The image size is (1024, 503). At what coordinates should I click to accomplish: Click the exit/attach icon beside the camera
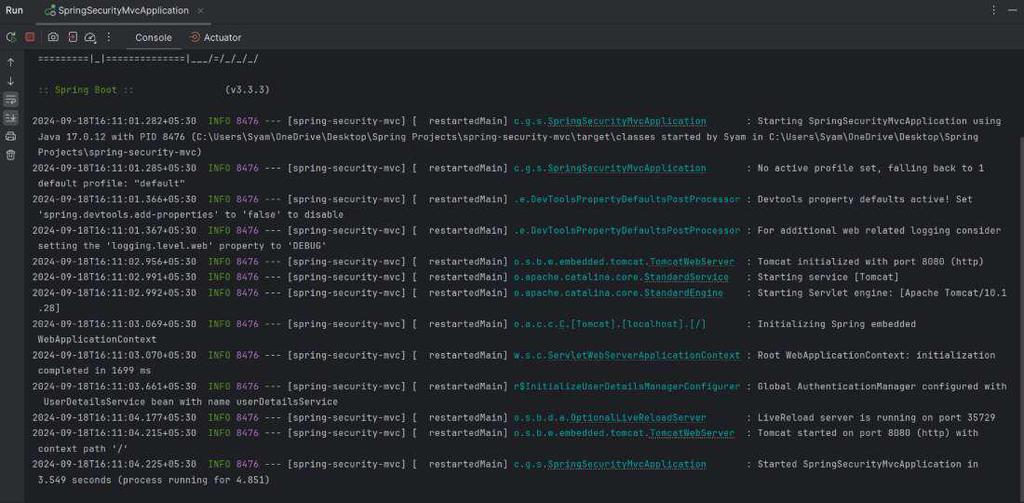tap(72, 37)
